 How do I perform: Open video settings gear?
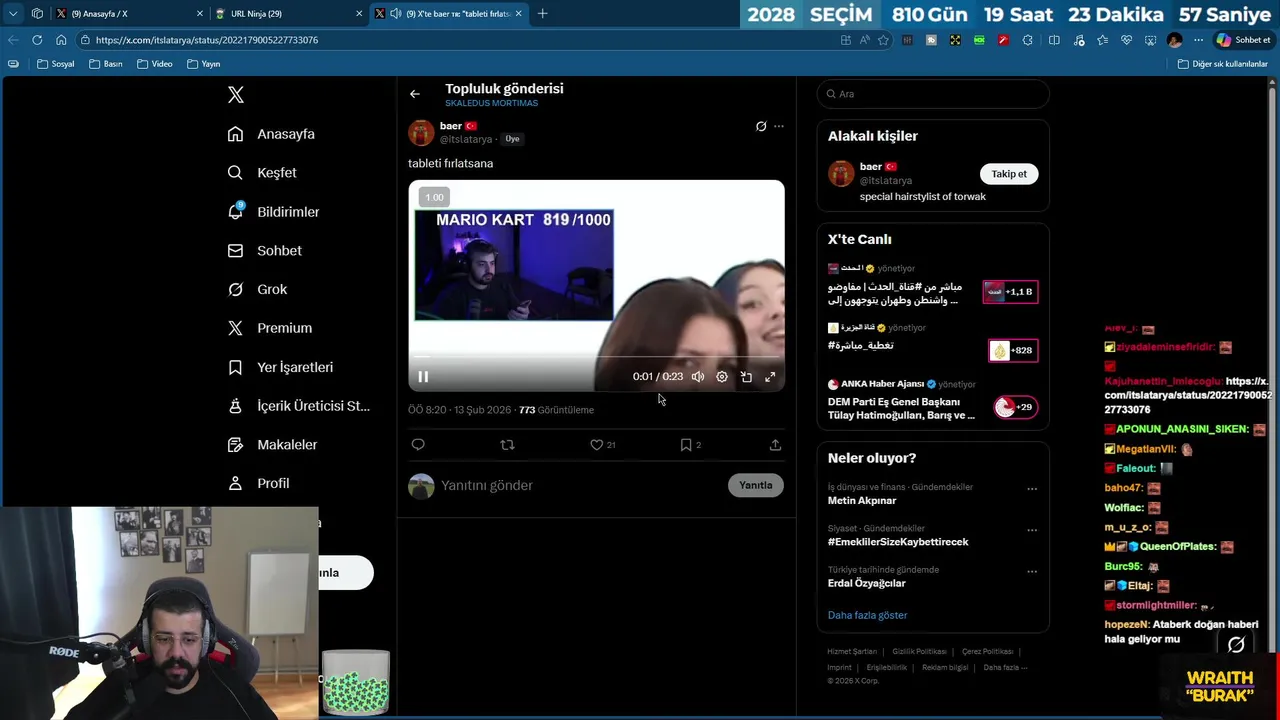(x=722, y=377)
